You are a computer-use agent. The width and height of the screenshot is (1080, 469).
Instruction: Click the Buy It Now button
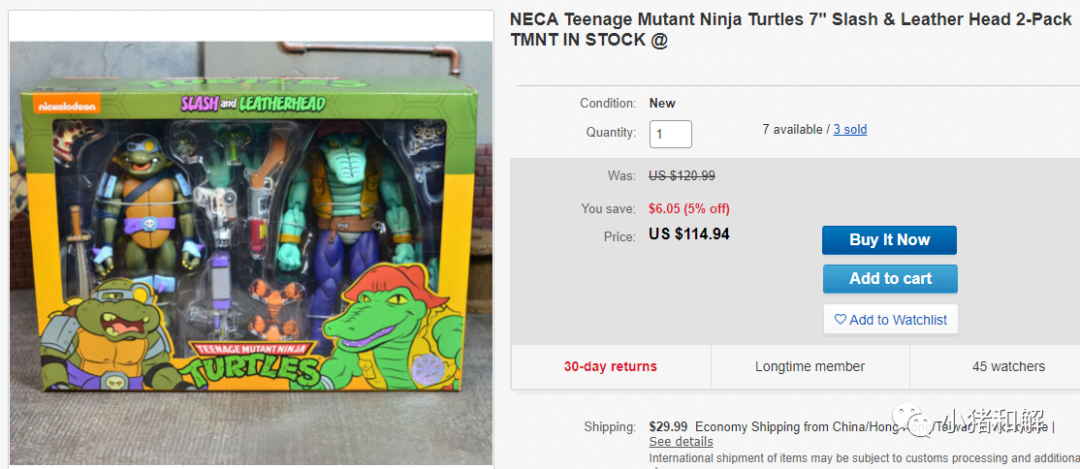pos(889,240)
